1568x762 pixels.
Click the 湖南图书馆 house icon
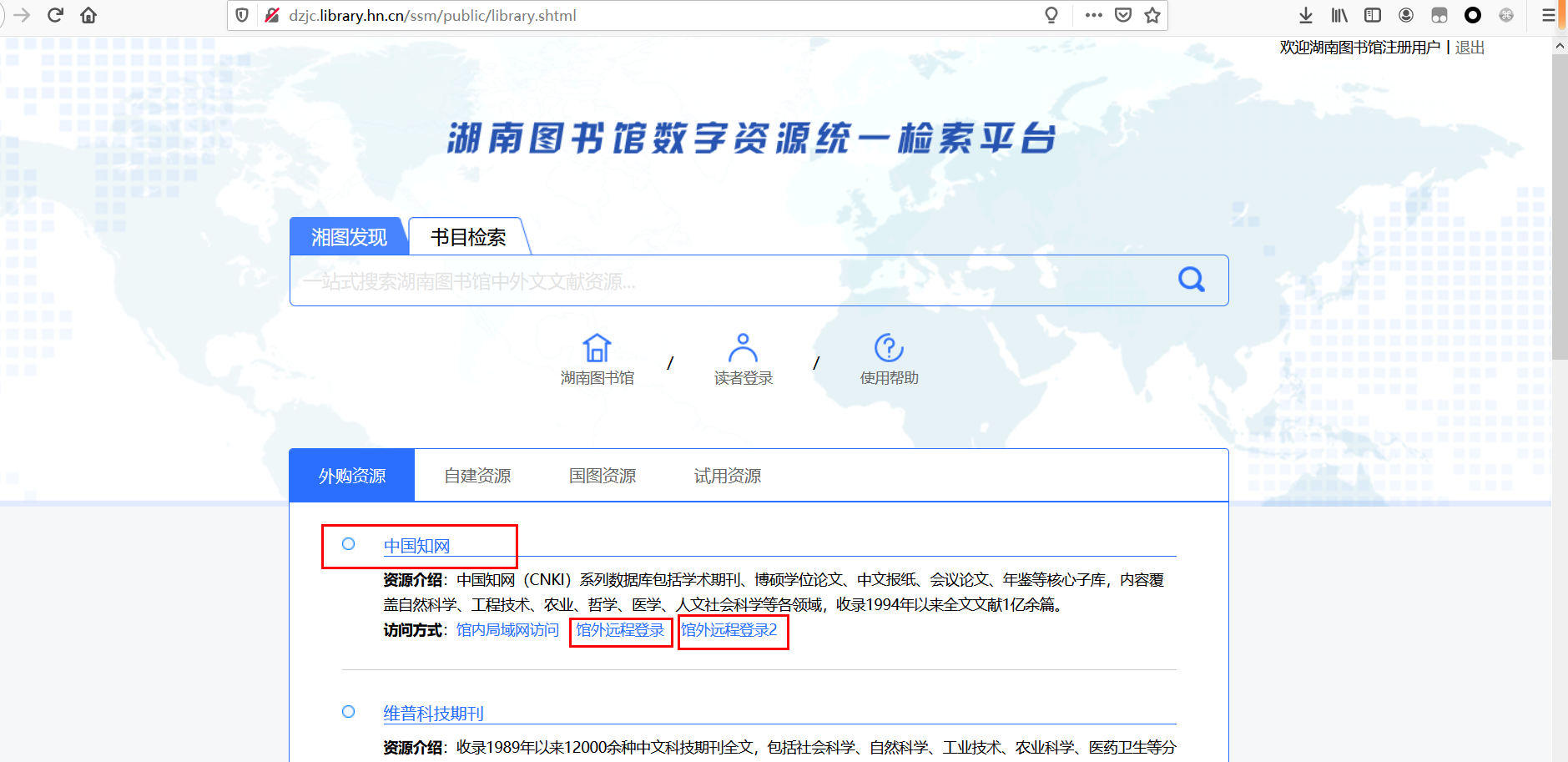(597, 348)
